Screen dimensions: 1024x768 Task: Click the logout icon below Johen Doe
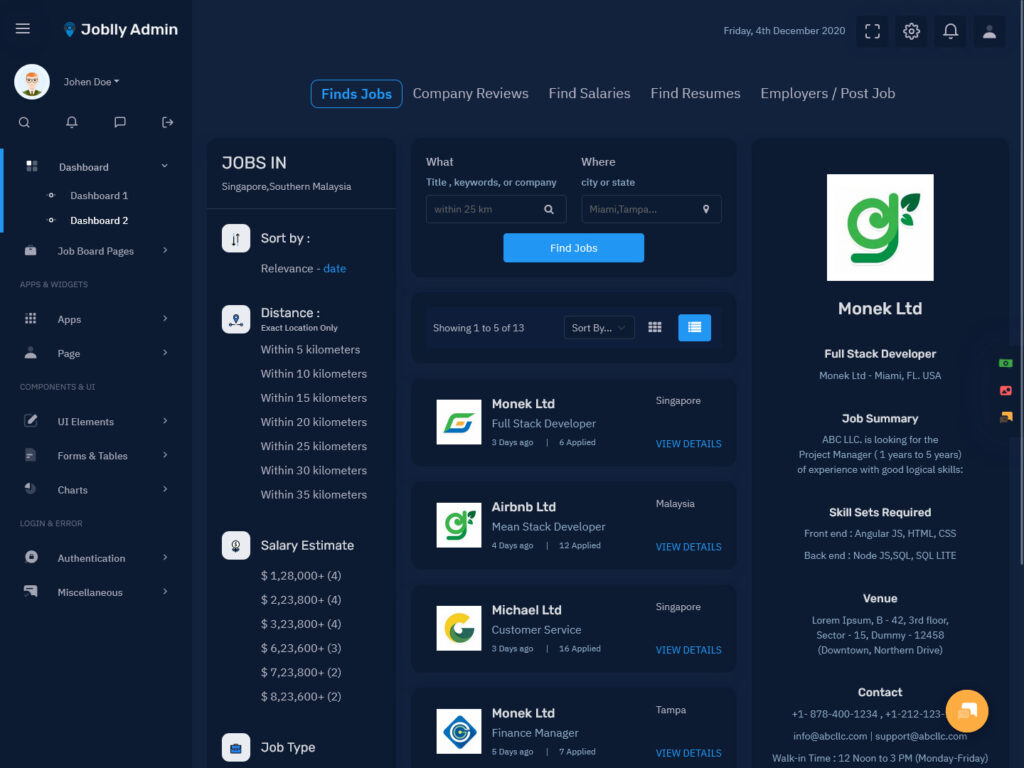(x=167, y=121)
